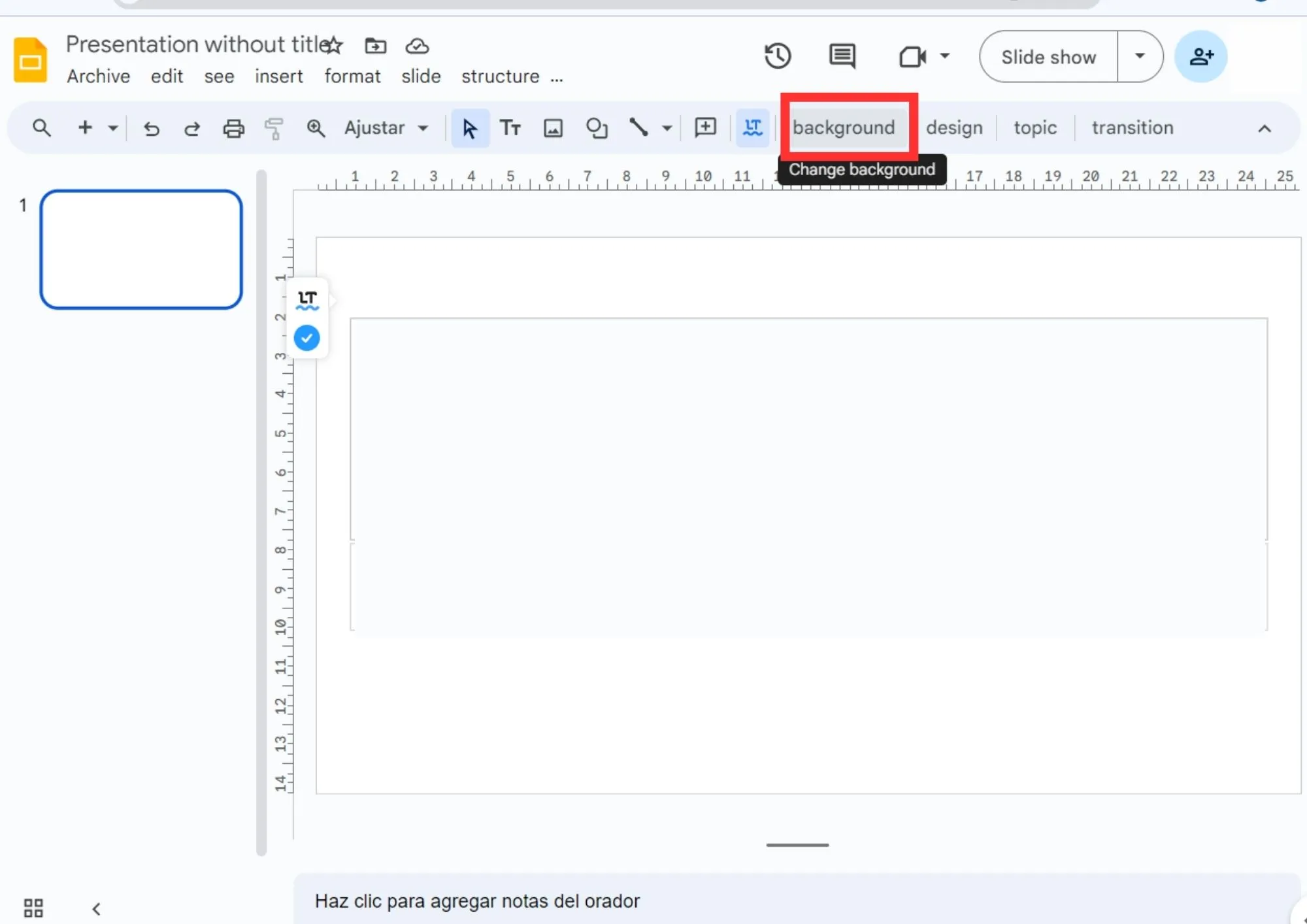
Task: Select the text insertion tool
Action: [510, 128]
